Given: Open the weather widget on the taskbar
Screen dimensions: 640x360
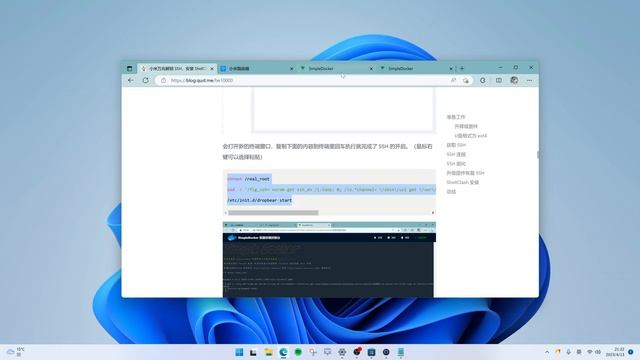Looking at the screenshot, I should (16, 352).
